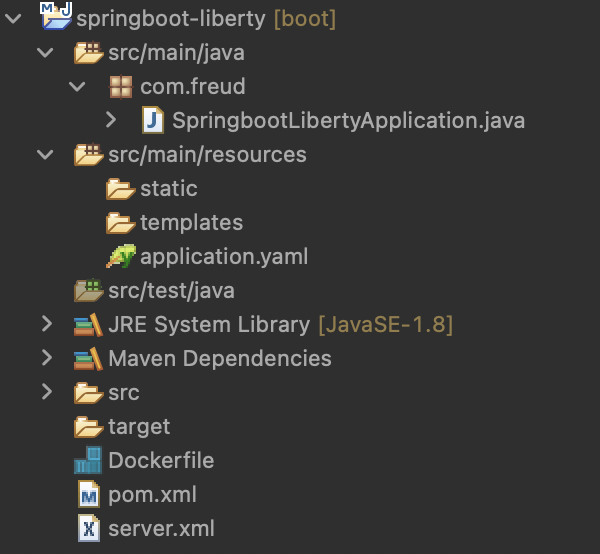Select the src/main/resources label
The image size is (600, 554).
207,155
